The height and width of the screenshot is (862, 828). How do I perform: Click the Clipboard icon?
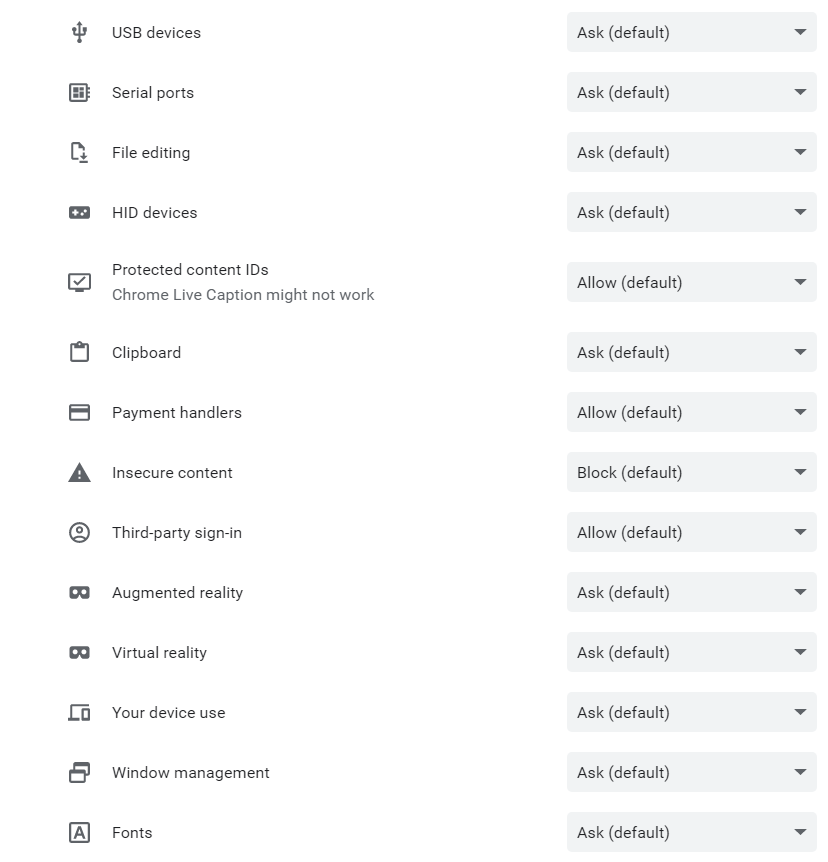coord(79,353)
